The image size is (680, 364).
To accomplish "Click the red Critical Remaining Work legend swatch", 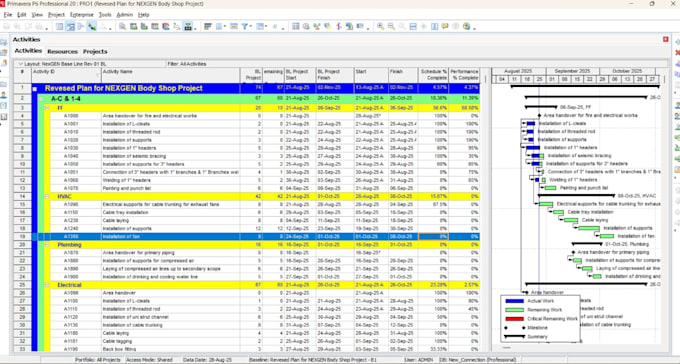I will [x=515, y=319].
